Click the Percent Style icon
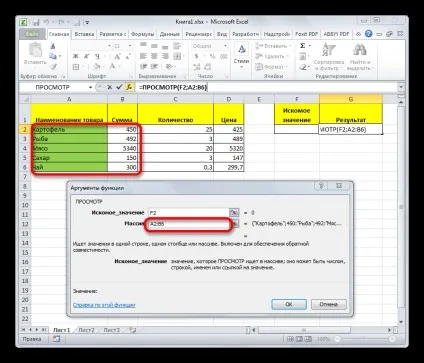Image resolution: width=424 pixels, height=363 pixels. [213, 56]
